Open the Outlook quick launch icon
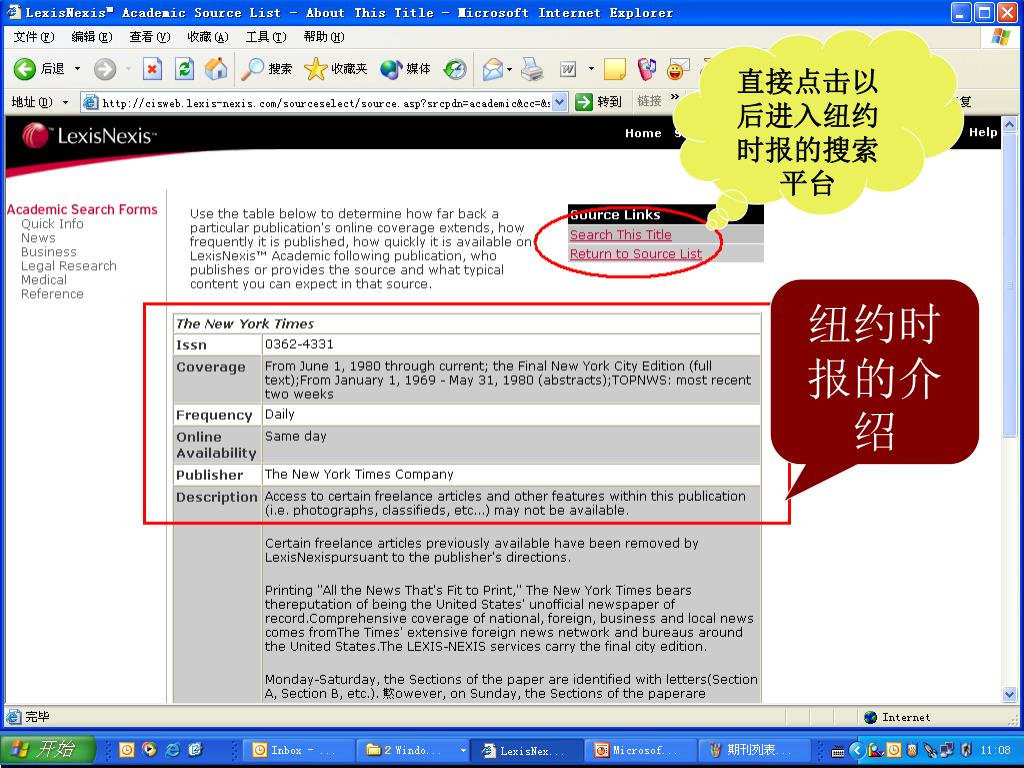This screenshot has width=1024, height=768. click(127, 750)
